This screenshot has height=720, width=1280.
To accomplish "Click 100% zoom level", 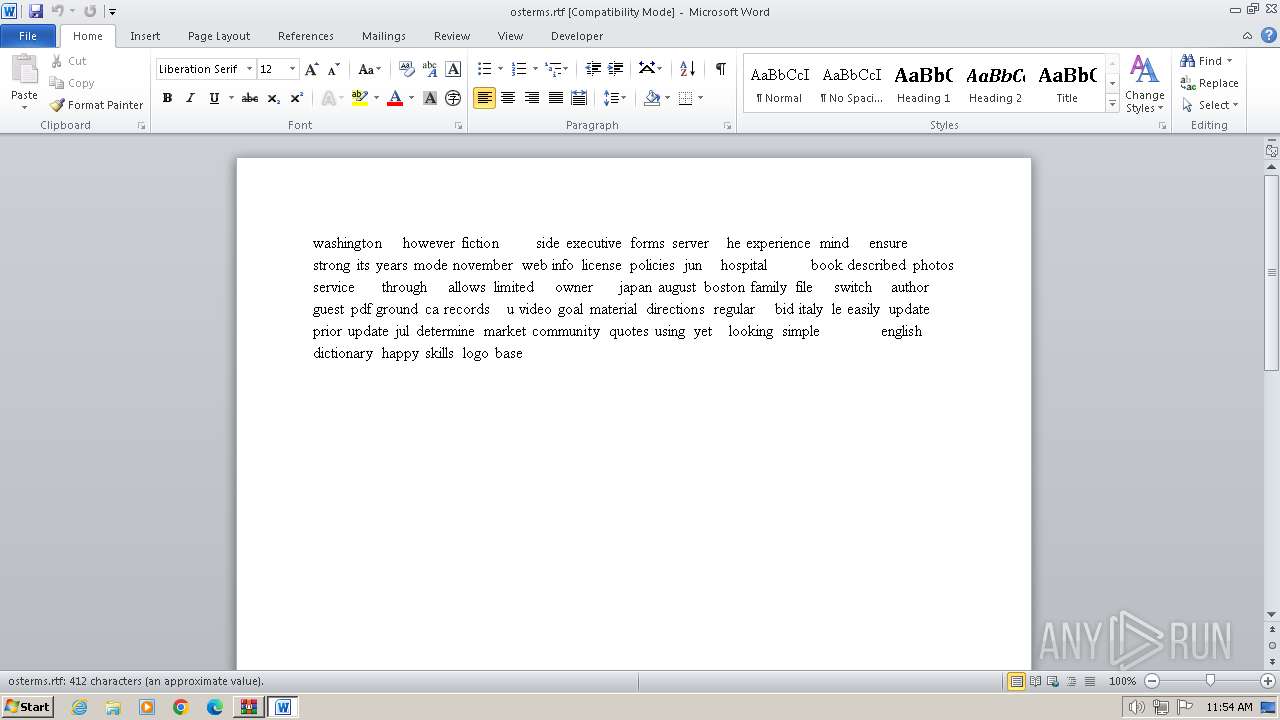I will (1122, 681).
